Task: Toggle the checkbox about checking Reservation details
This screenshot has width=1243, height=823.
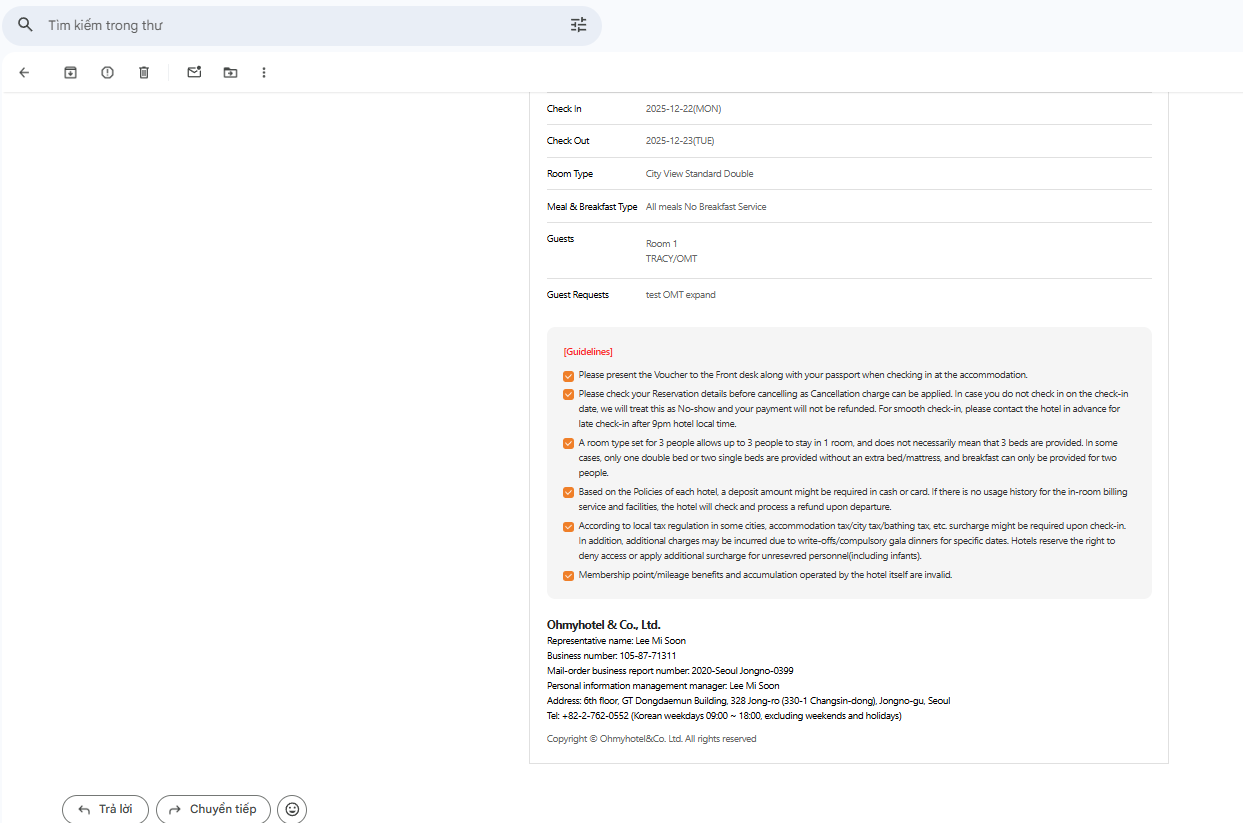Action: (x=568, y=395)
